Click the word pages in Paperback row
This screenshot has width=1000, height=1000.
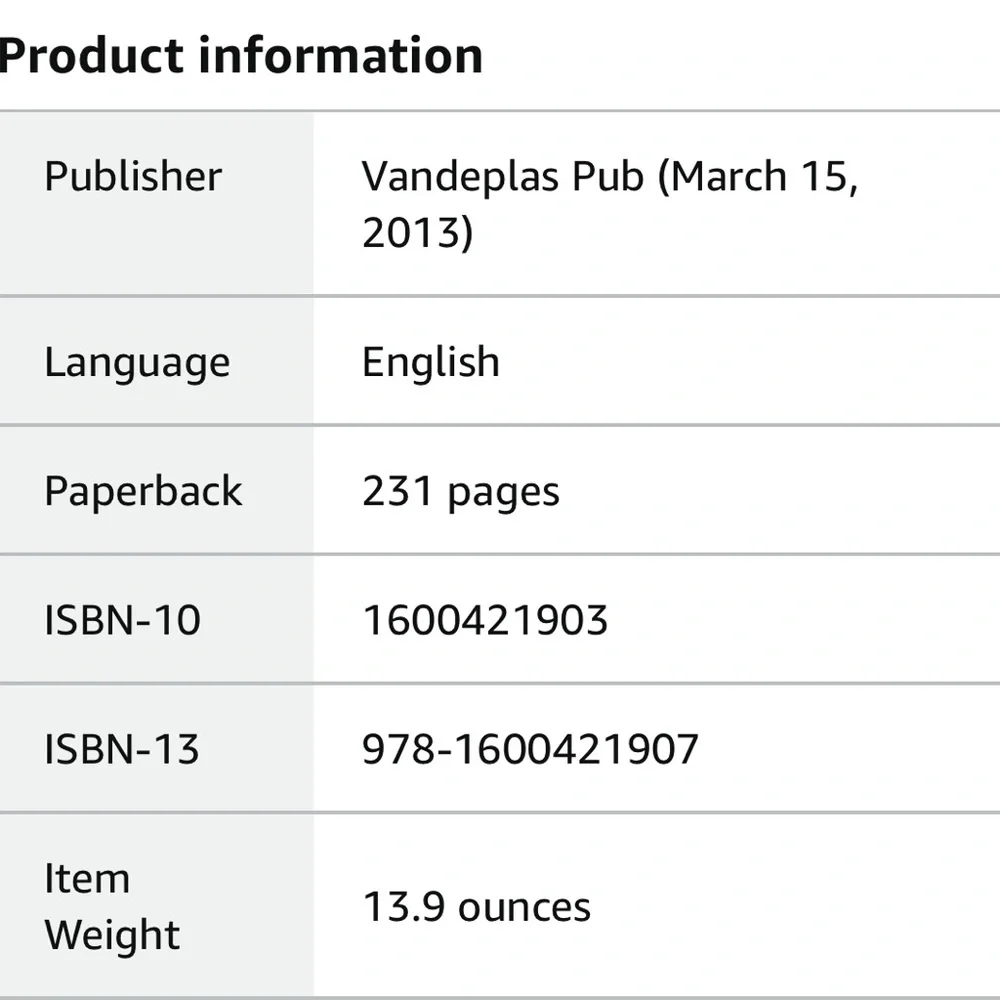(x=503, y=493)
